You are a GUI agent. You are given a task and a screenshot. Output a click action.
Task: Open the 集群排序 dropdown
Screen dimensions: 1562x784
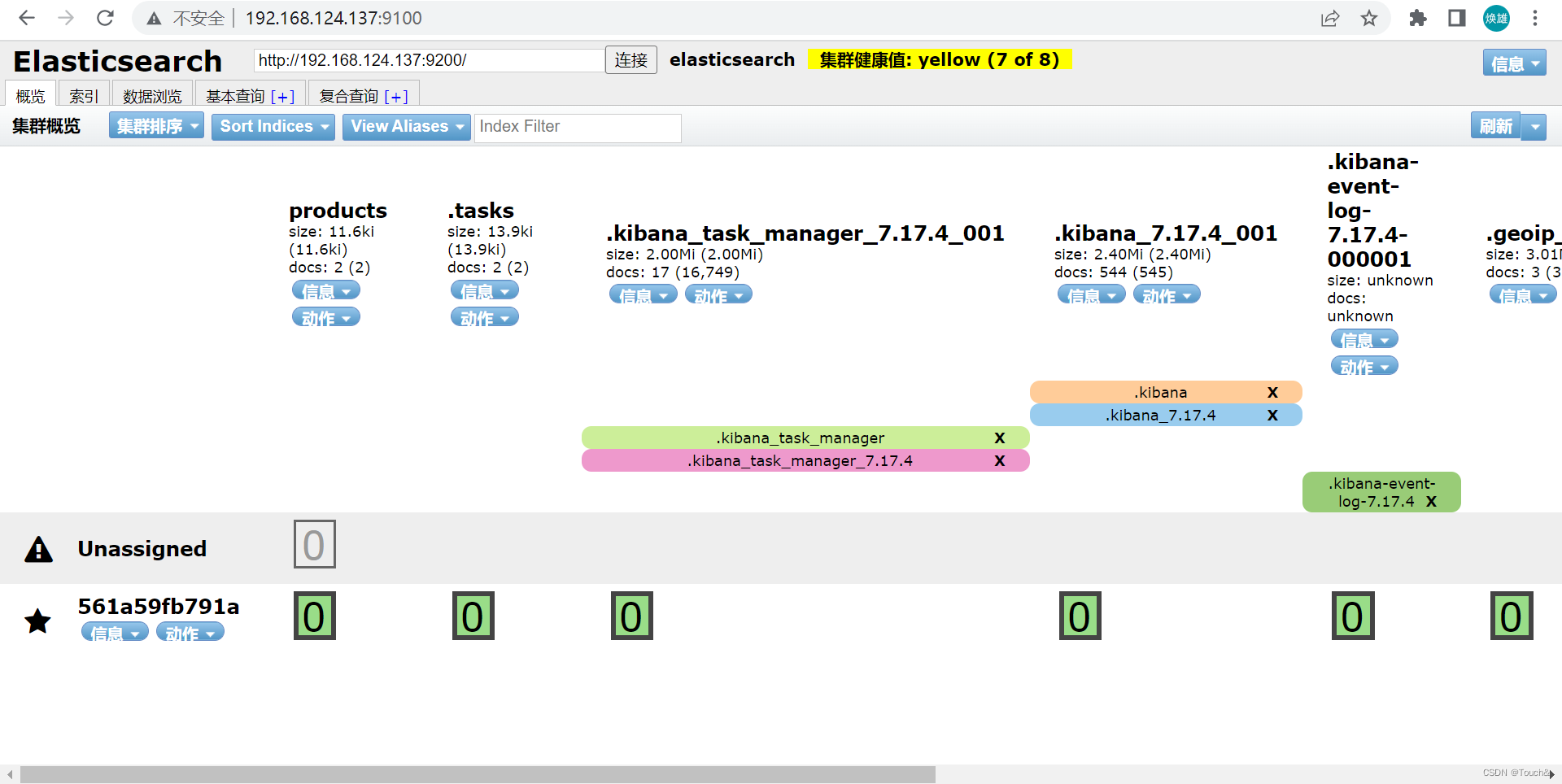pos(156,126)
